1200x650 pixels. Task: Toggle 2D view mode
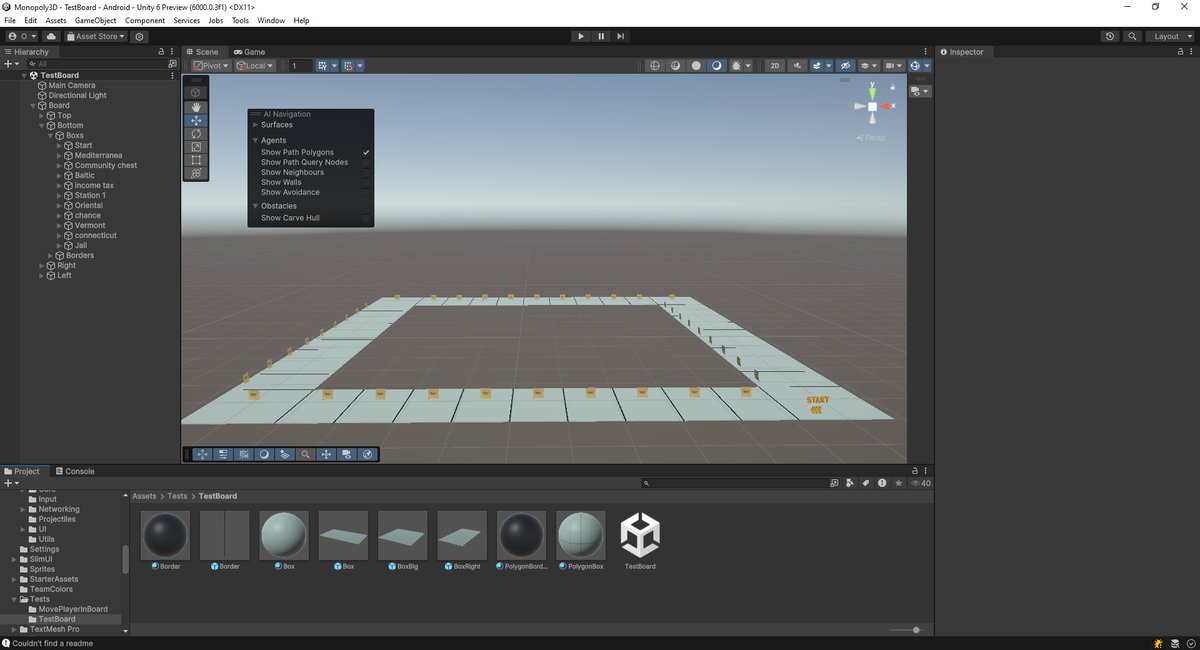tap(774, 66)
